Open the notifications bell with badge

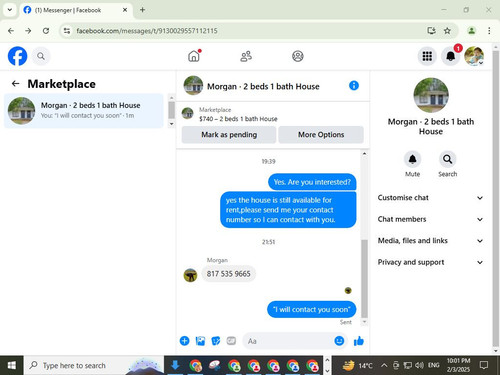(451, 56)
